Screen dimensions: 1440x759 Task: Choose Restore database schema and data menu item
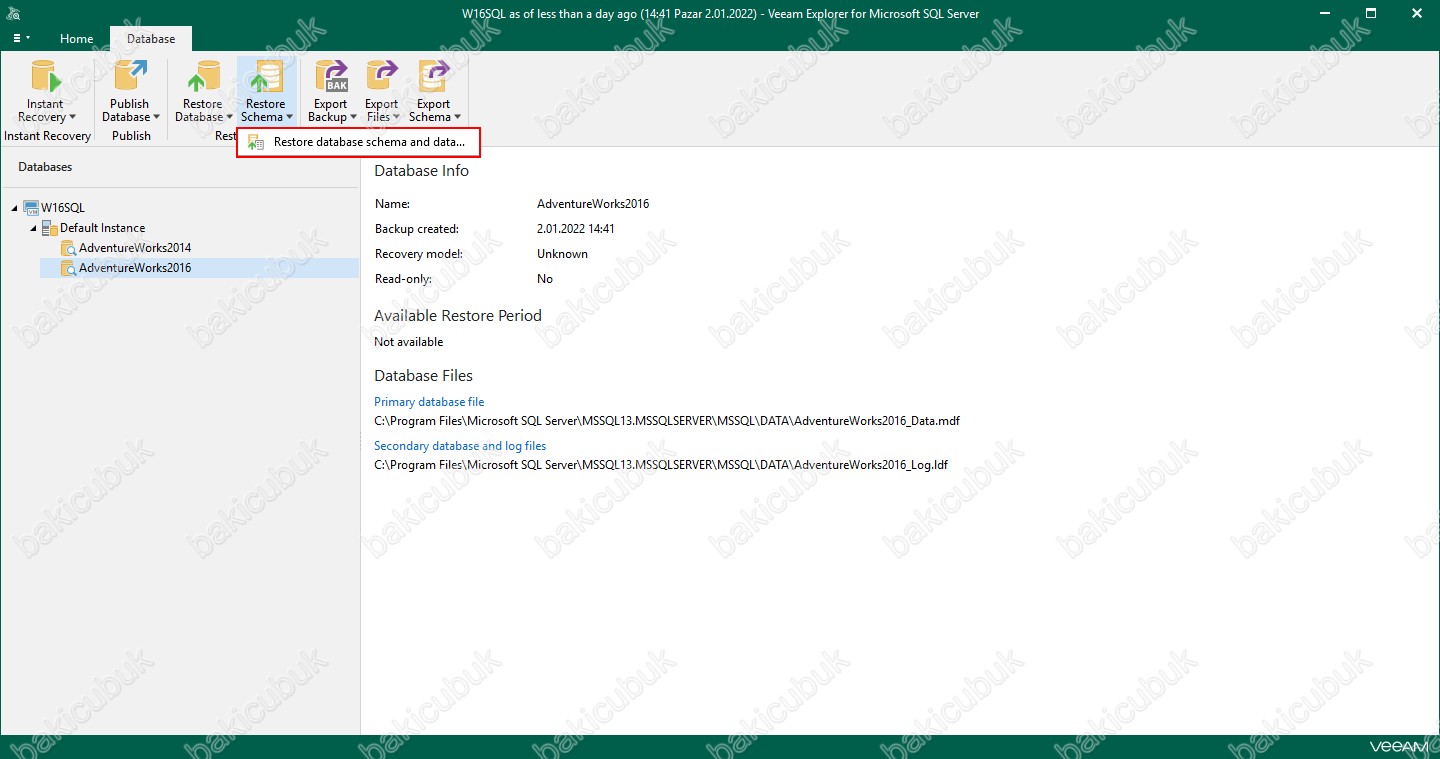coord(359,142)
